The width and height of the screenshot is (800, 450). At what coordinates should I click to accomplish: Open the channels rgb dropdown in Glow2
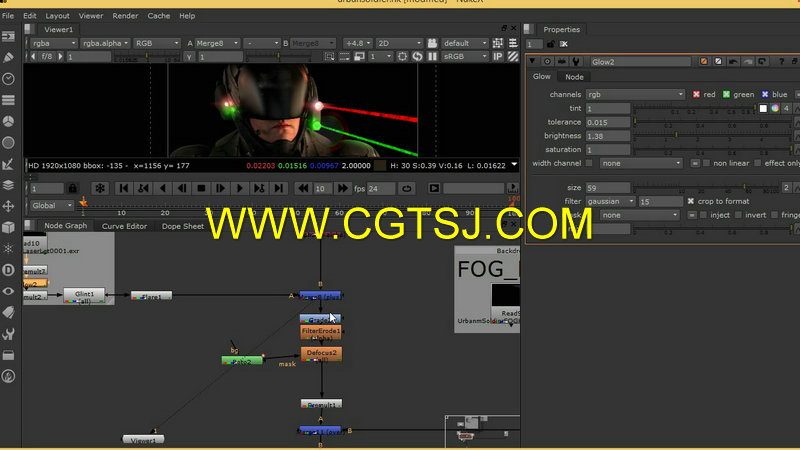634,94
